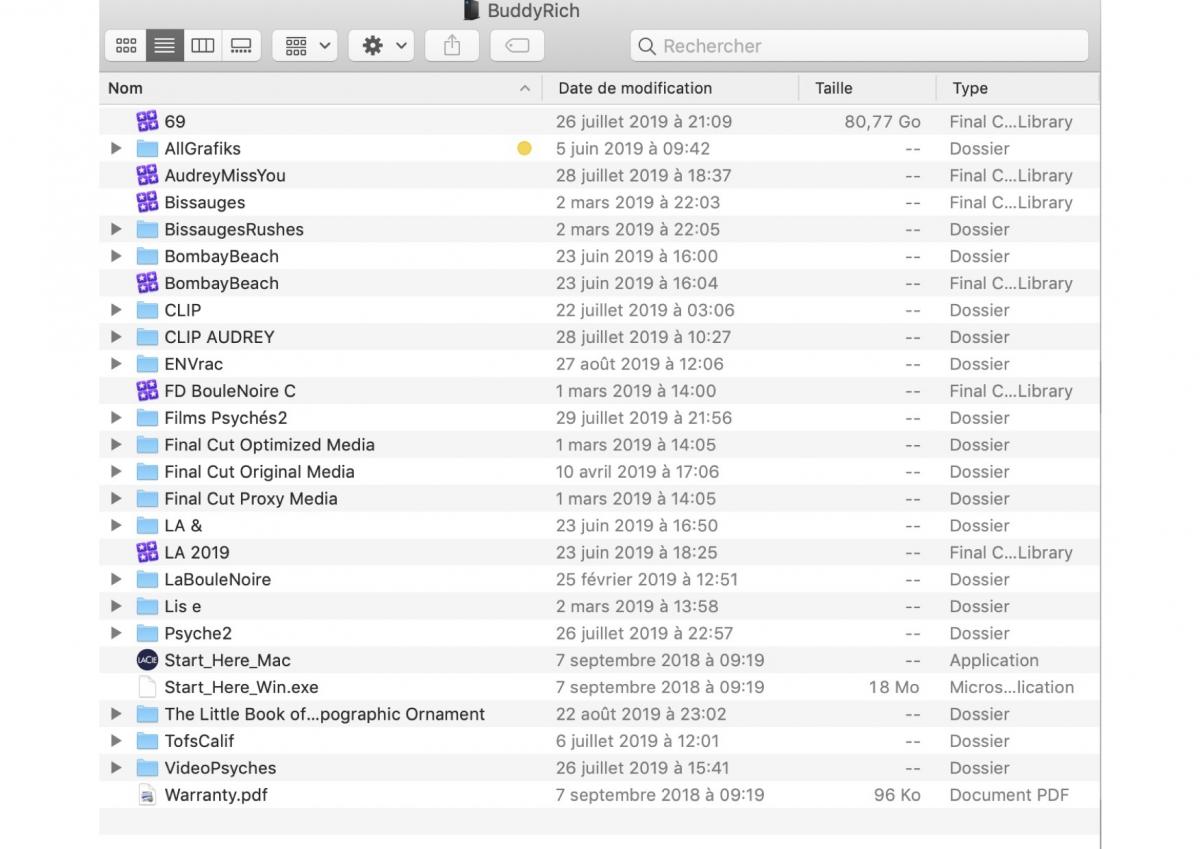Click the LA & folder icon

[147, 526]
